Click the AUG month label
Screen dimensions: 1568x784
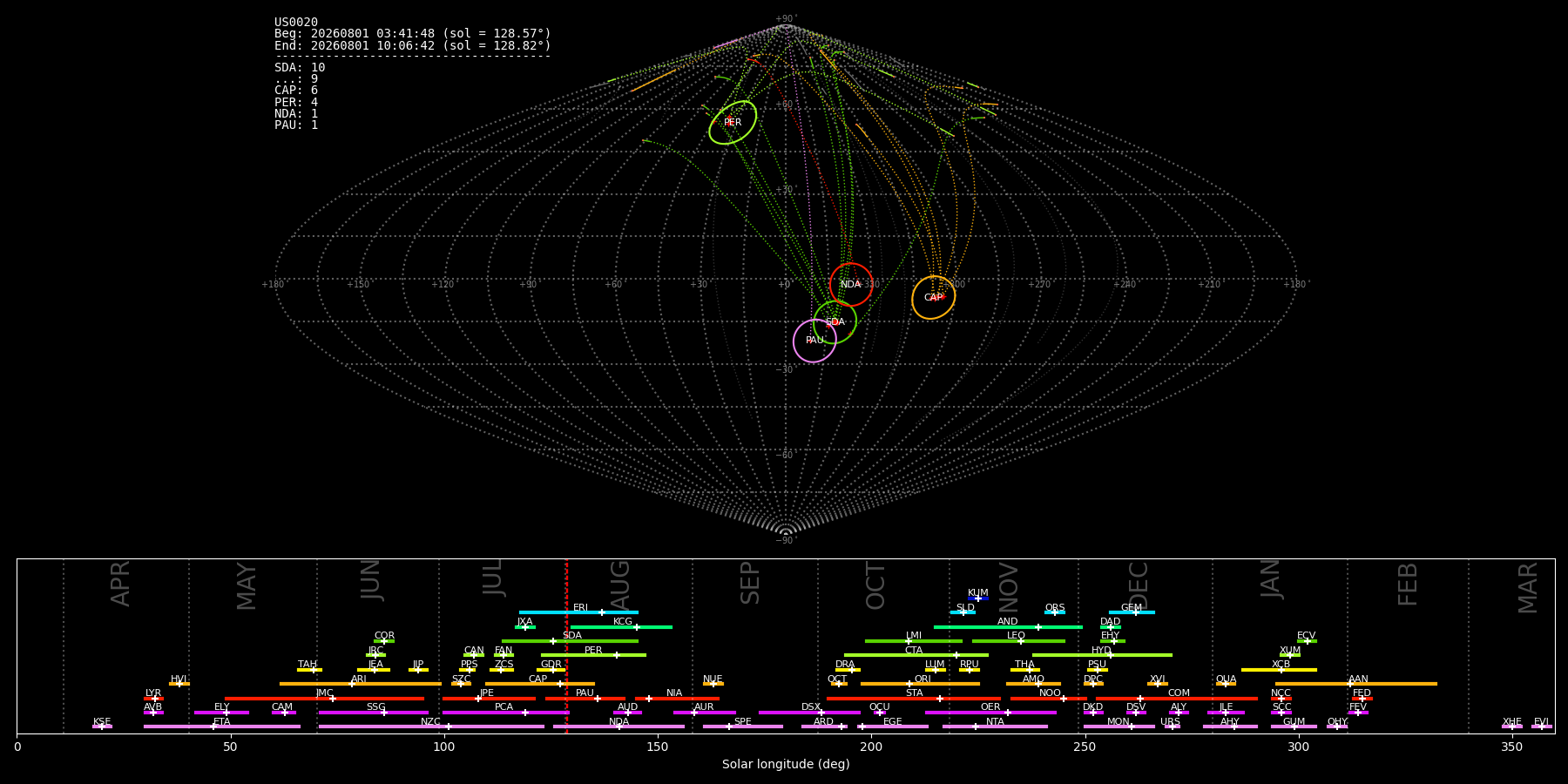click(620, 584)
